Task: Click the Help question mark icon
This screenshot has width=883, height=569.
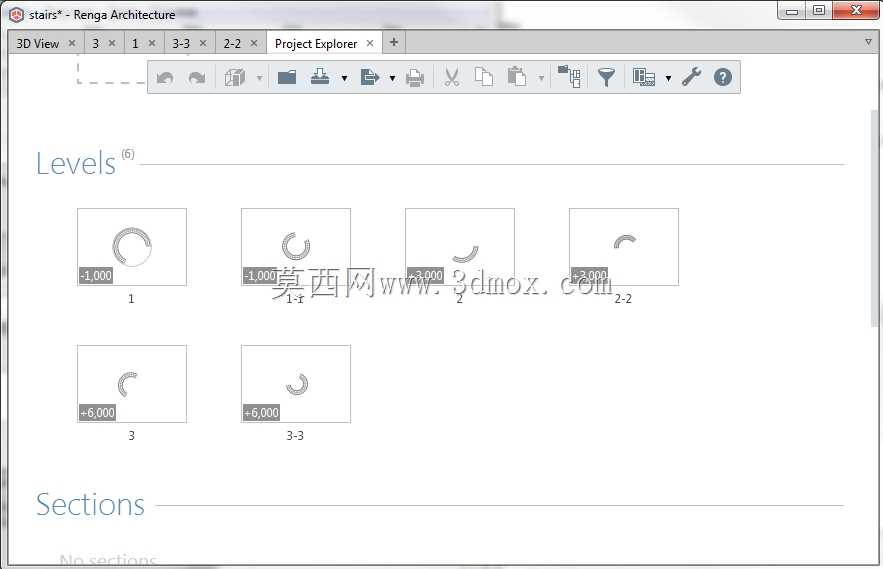Action: 723,77
